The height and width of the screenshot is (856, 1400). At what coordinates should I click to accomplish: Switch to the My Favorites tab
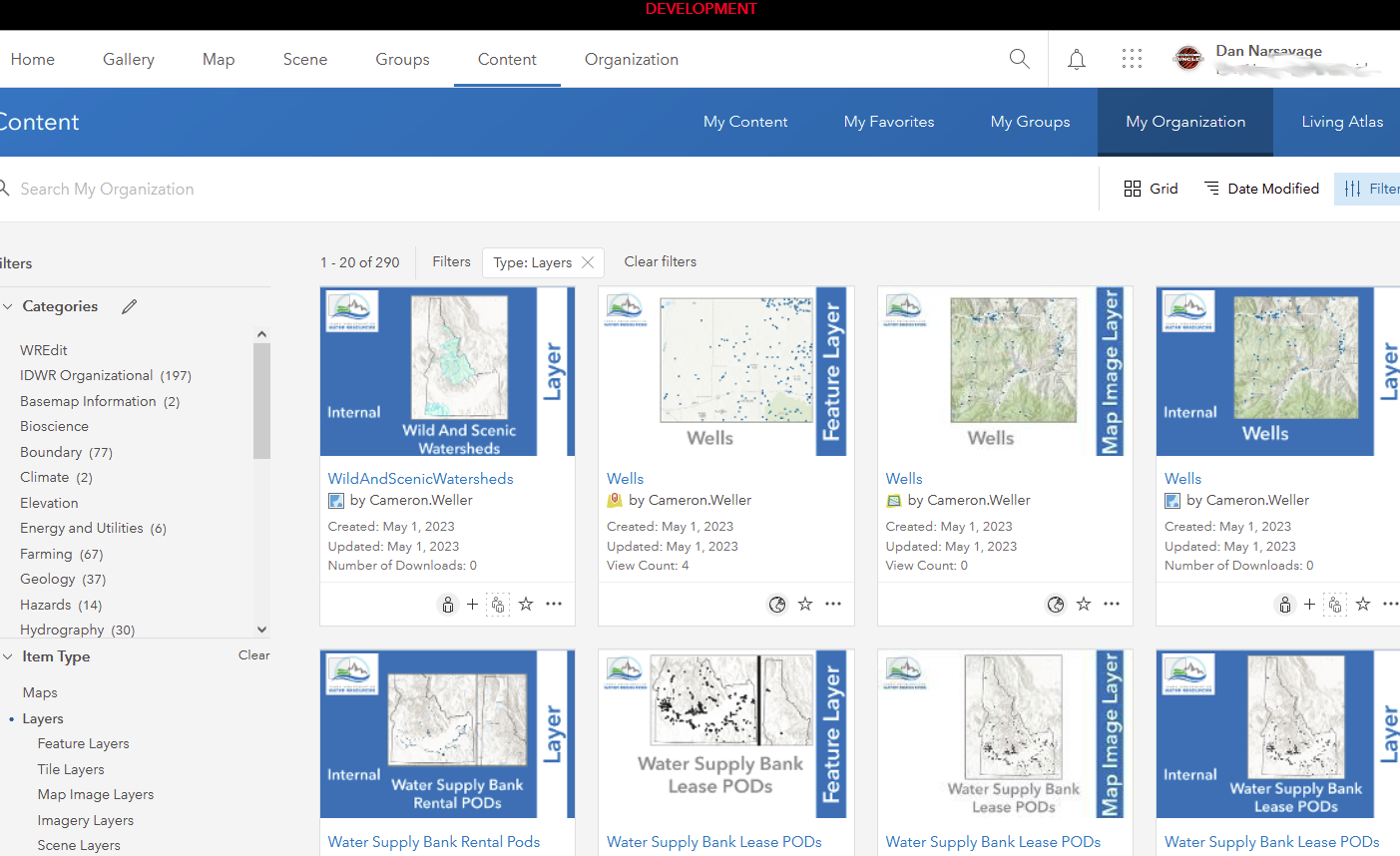(888, 121)
